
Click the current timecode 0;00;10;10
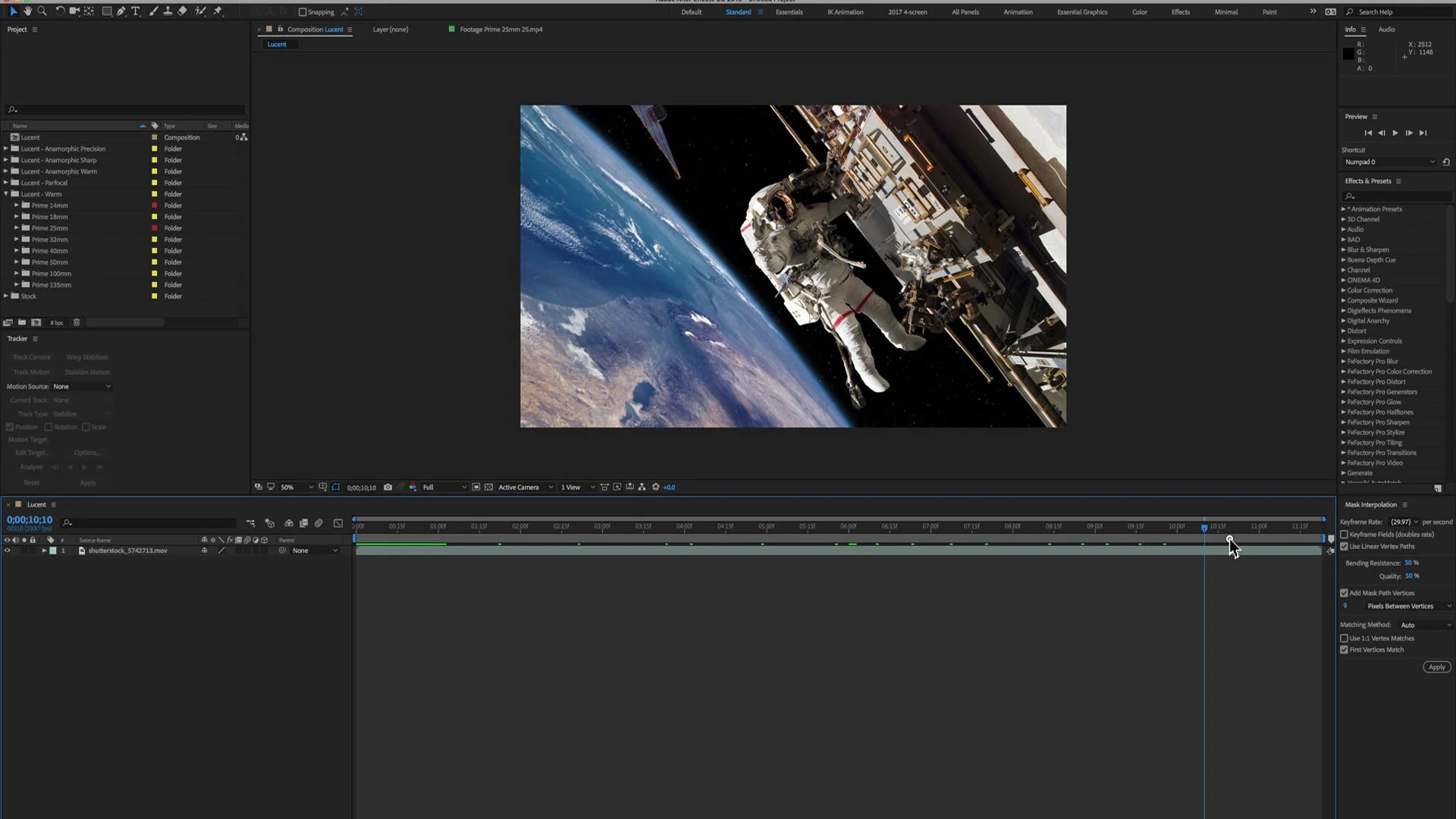30,520
